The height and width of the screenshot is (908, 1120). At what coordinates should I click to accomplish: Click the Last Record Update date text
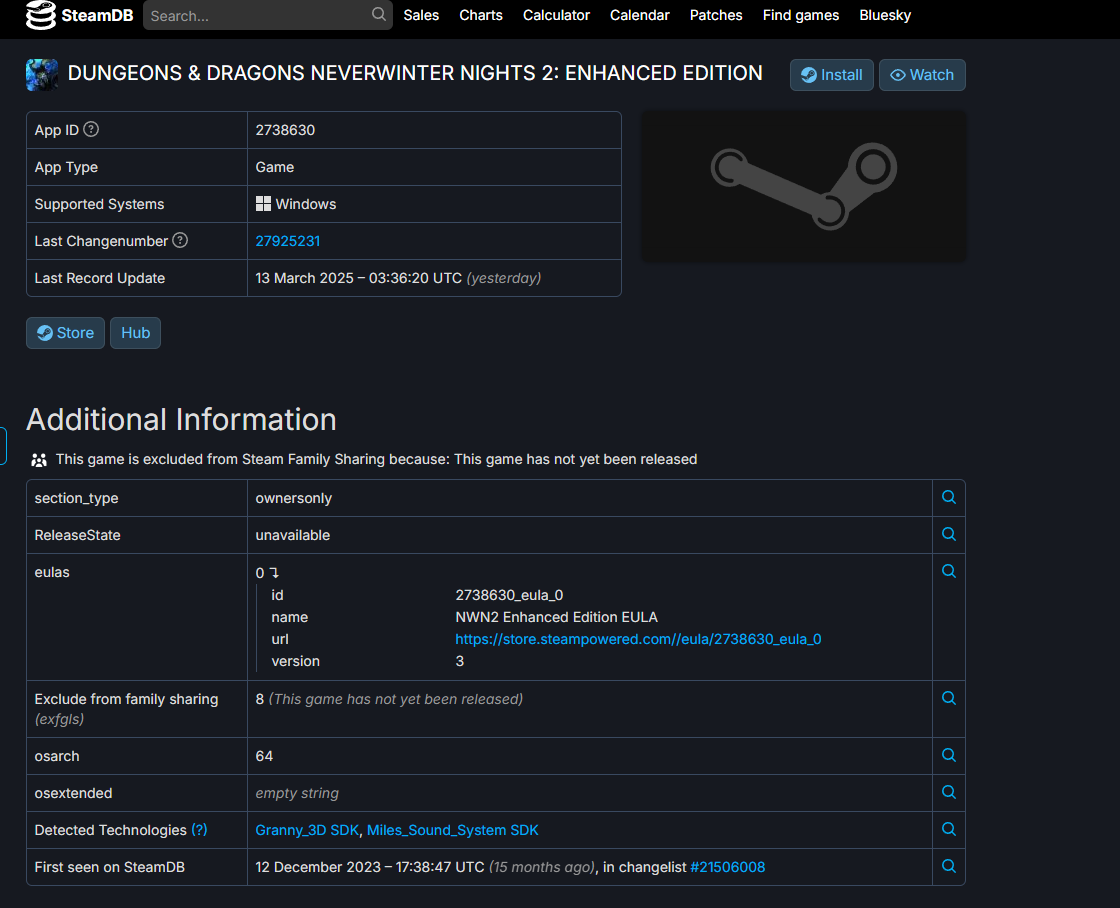tap(359, 278)
